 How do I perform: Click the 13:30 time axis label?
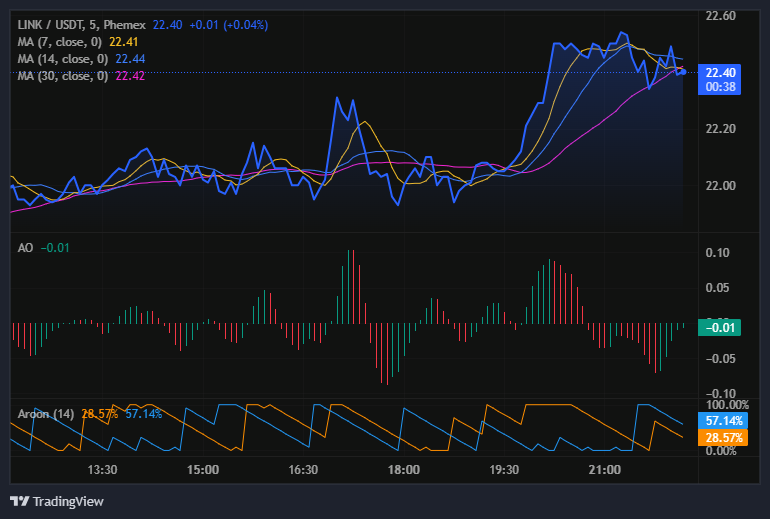pyautogui.click(x=103, y=470)
